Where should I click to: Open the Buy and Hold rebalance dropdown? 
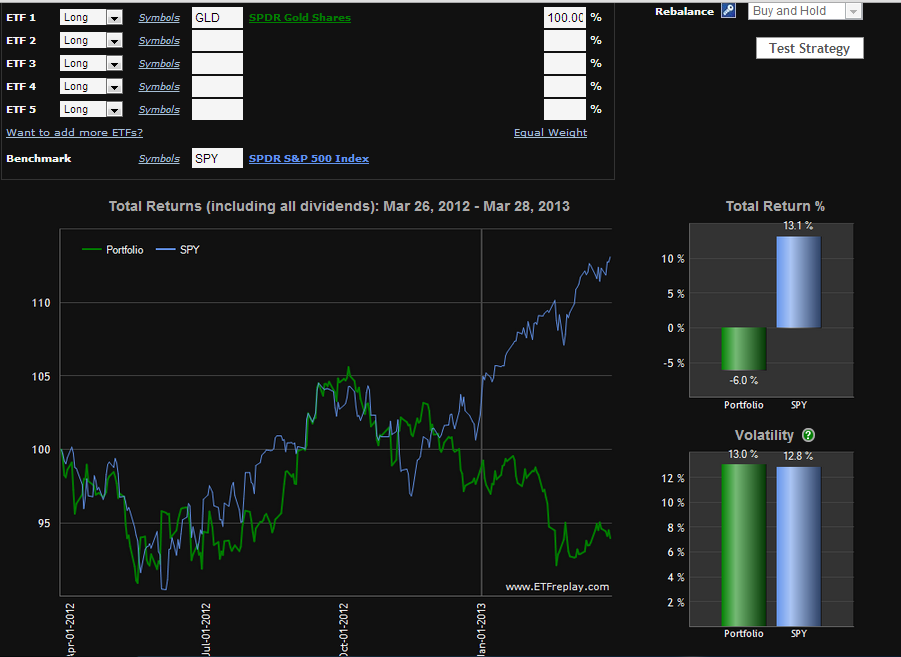pyautogui.click(x=805, y=11)
